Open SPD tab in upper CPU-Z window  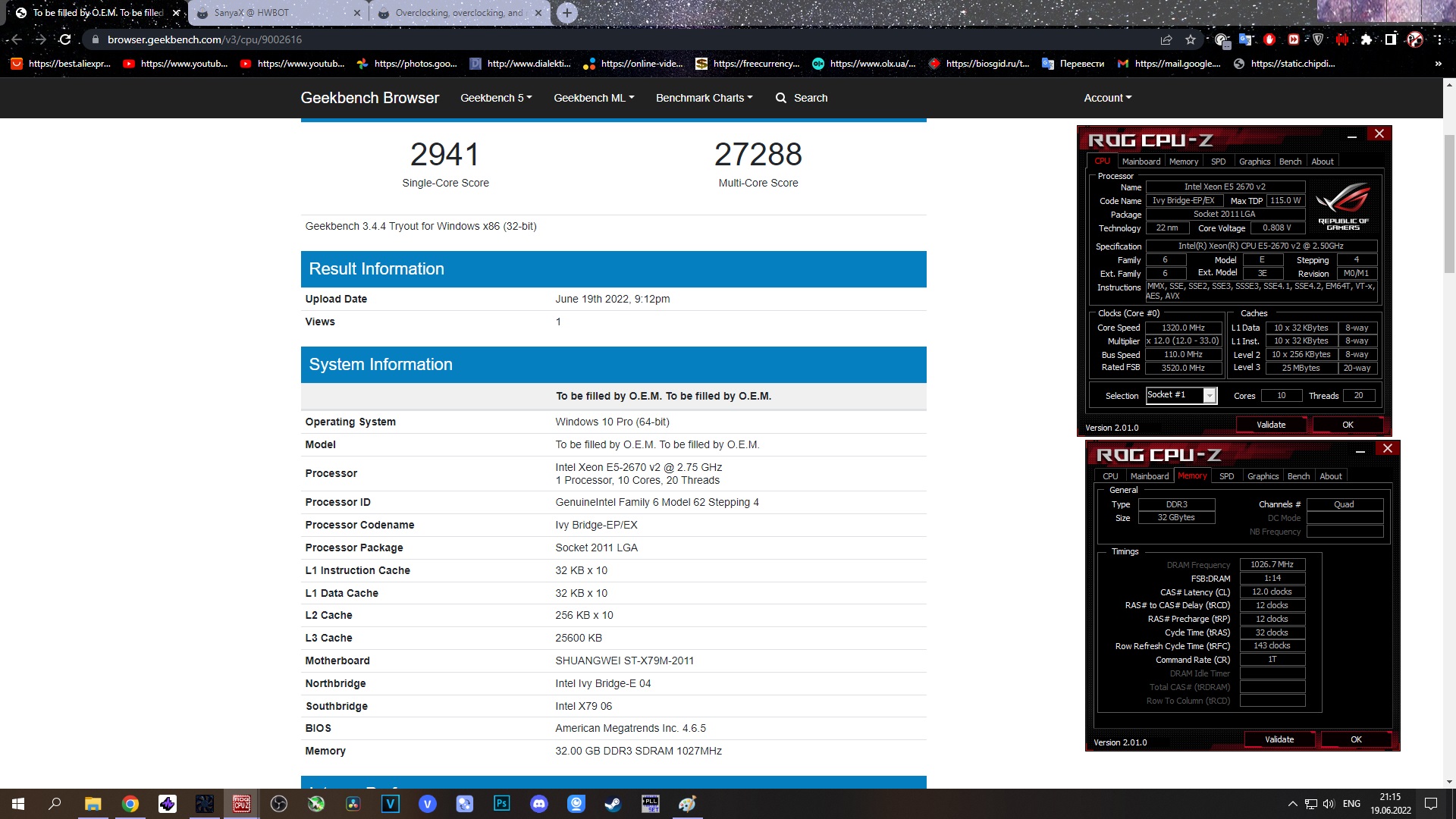coord(1218,162)
